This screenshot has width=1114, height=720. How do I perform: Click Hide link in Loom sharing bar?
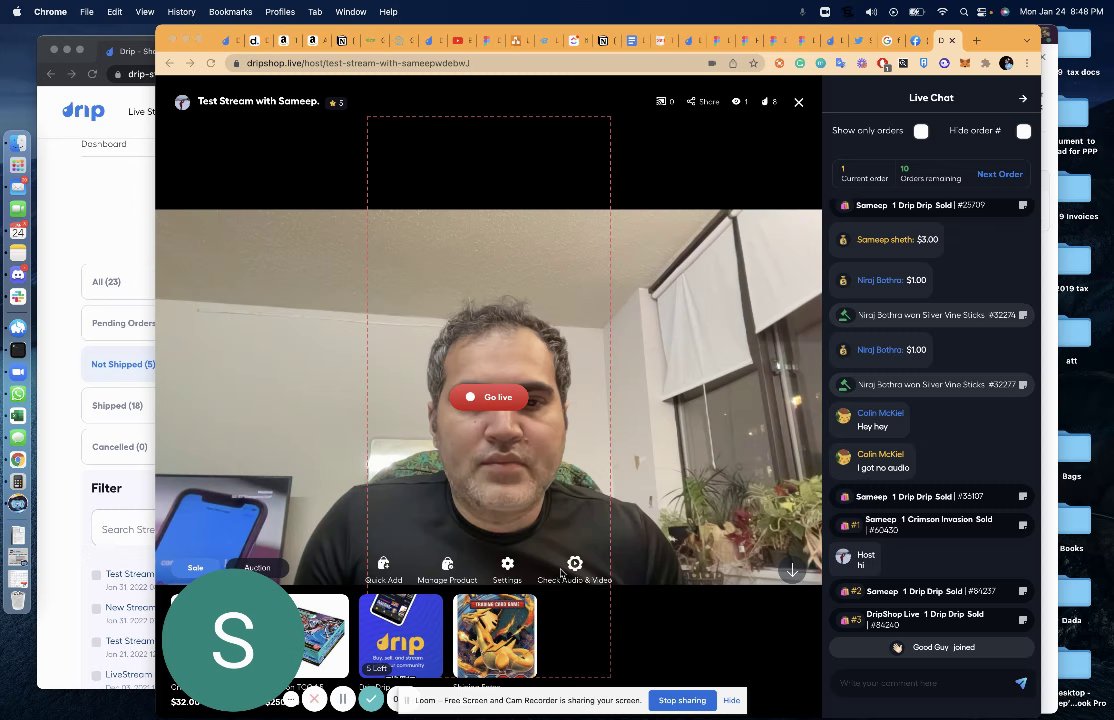click(732, 700)
